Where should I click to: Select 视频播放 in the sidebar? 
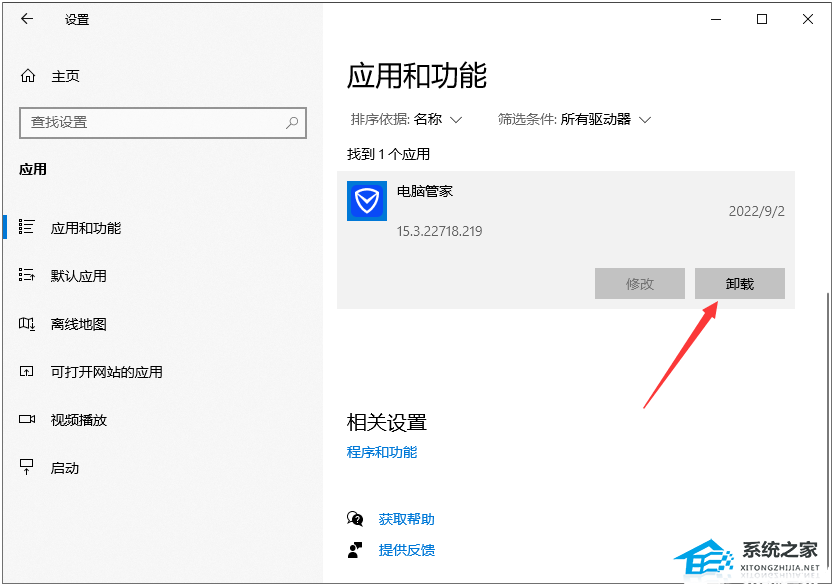(x=162, y=420)
